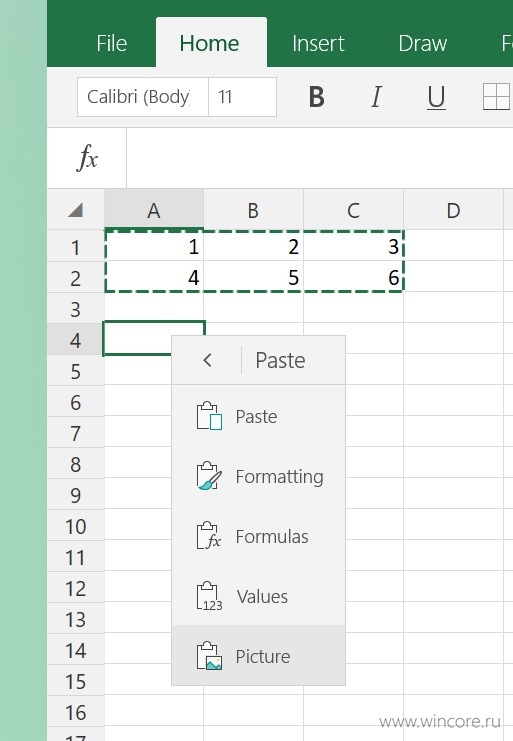513x741 pixels.
Task: Open the font size 11 box
Action: point(242,97)
